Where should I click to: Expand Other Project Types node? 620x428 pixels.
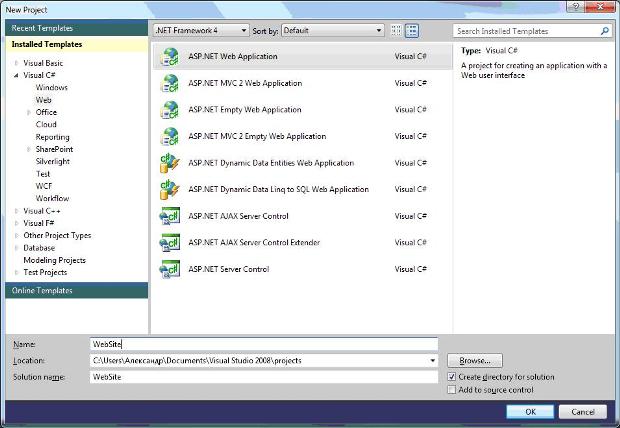click(16, 235)
